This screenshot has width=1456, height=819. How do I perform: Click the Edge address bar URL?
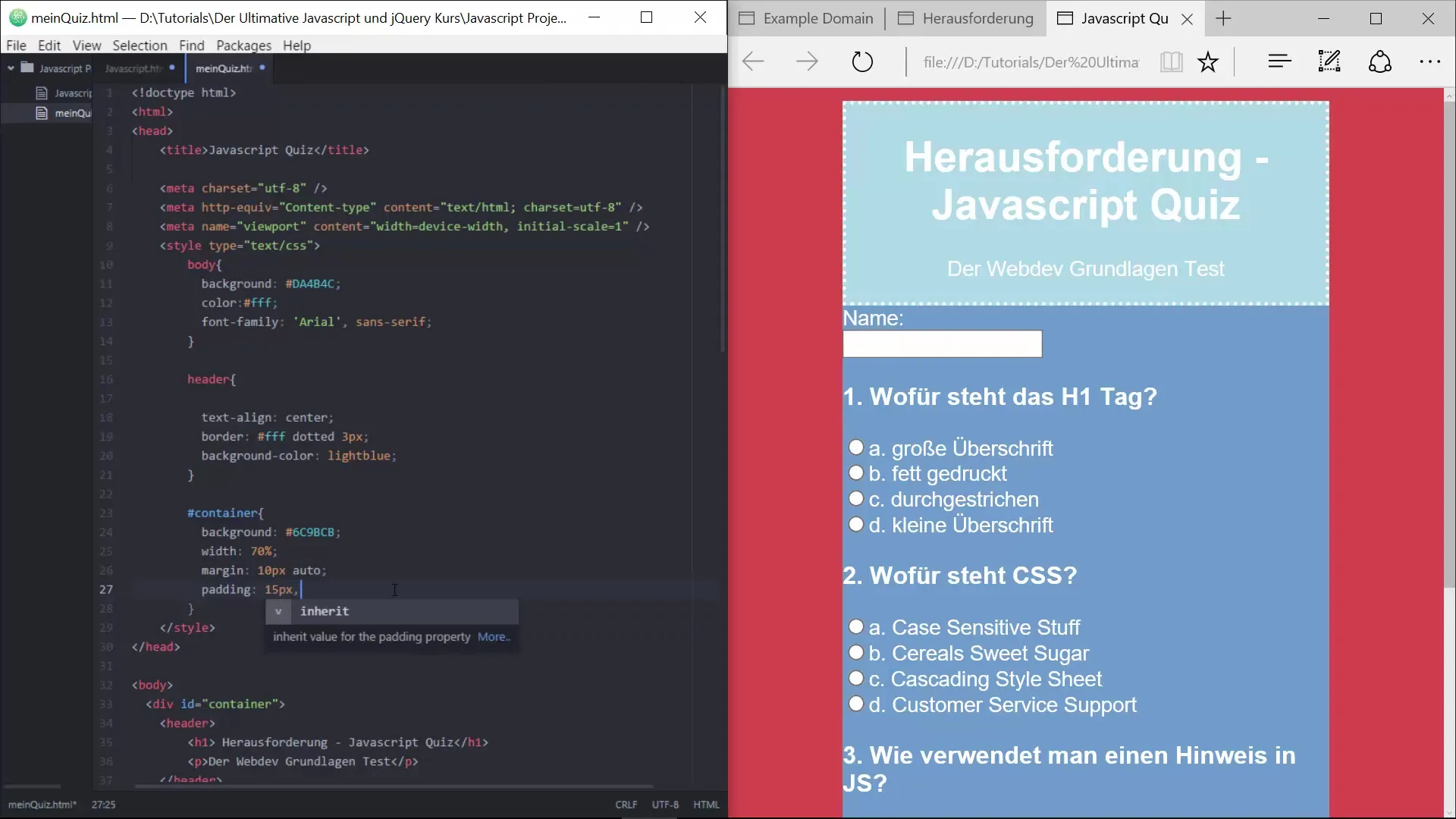pyautogui.click(x=1031, y=62)
